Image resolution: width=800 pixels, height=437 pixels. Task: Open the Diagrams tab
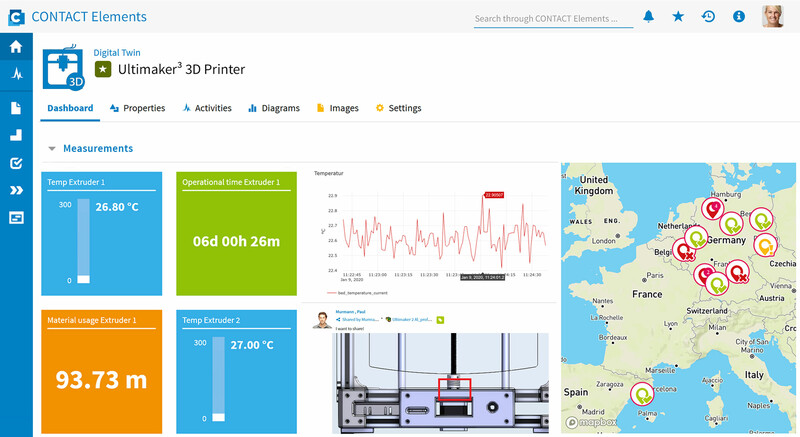273,108
